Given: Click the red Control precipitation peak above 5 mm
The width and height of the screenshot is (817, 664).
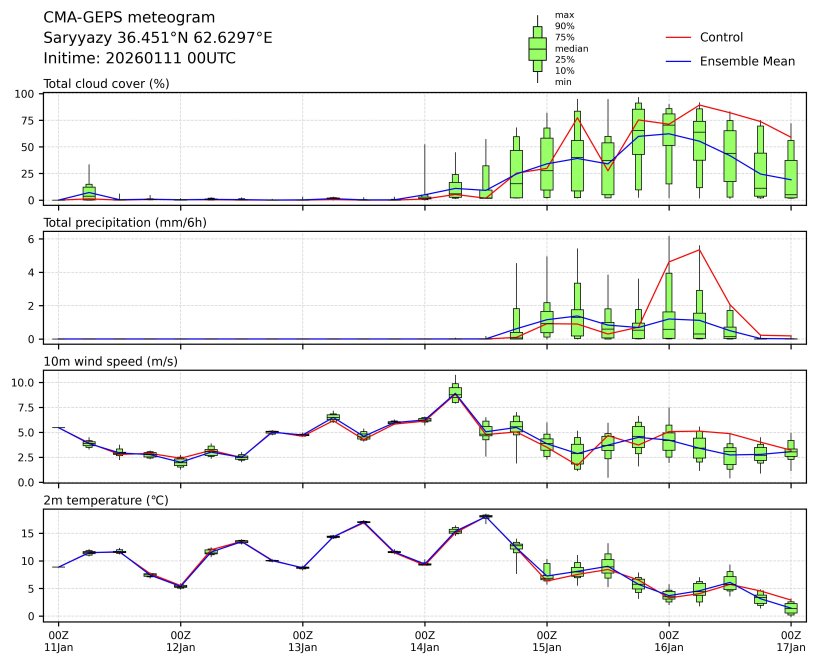Looking at the screenshot, I should (x=699, y=250).
